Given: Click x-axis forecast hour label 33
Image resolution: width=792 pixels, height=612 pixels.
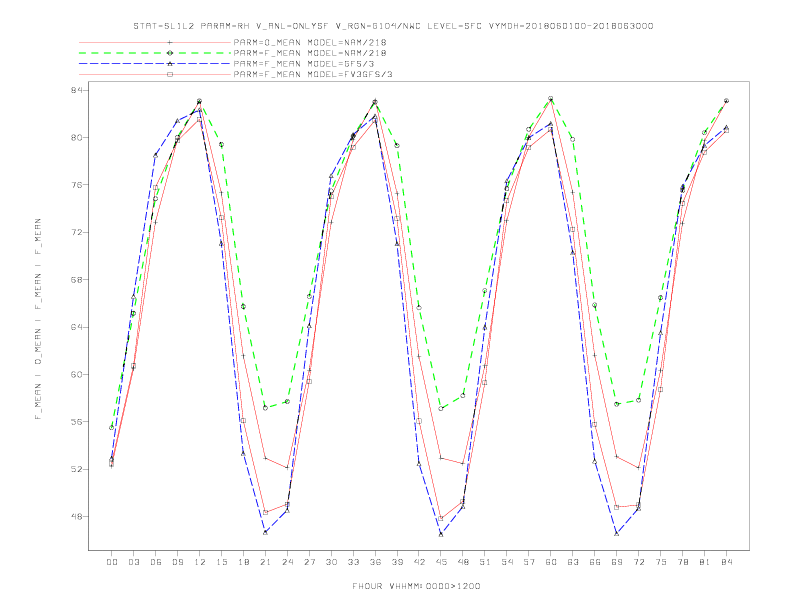Looking at the screenshot, I should click(353, 562).
